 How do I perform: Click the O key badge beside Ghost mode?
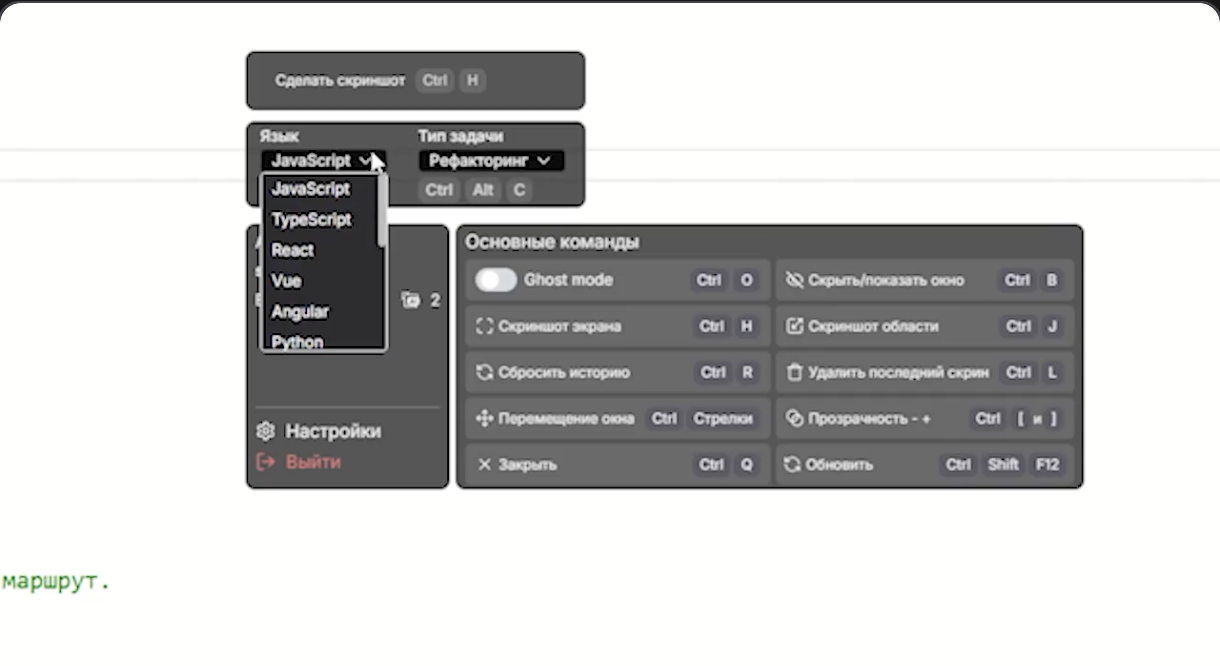[x=746, y=280]
